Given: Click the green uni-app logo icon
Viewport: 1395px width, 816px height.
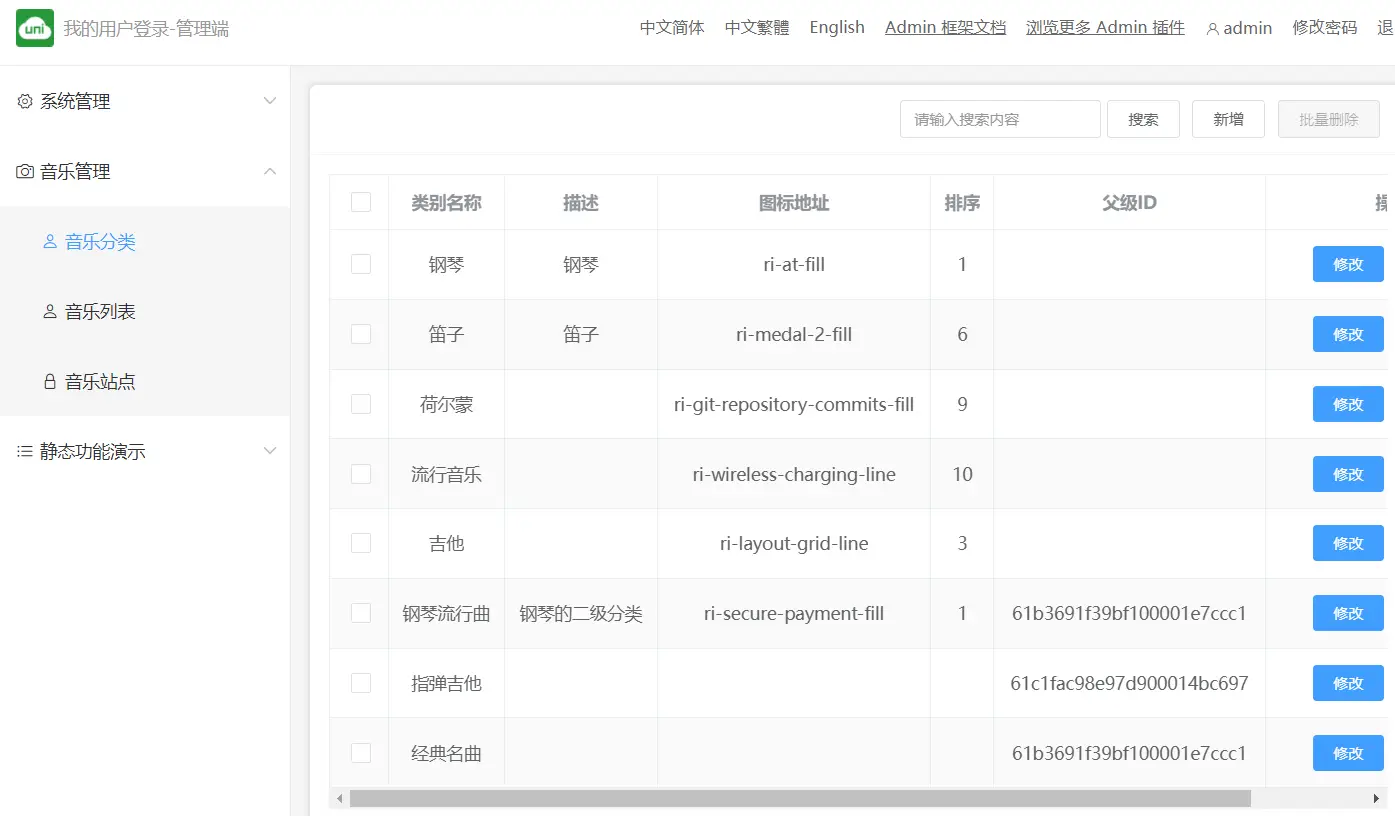Looking at the screenshot, I should point(35,28).
